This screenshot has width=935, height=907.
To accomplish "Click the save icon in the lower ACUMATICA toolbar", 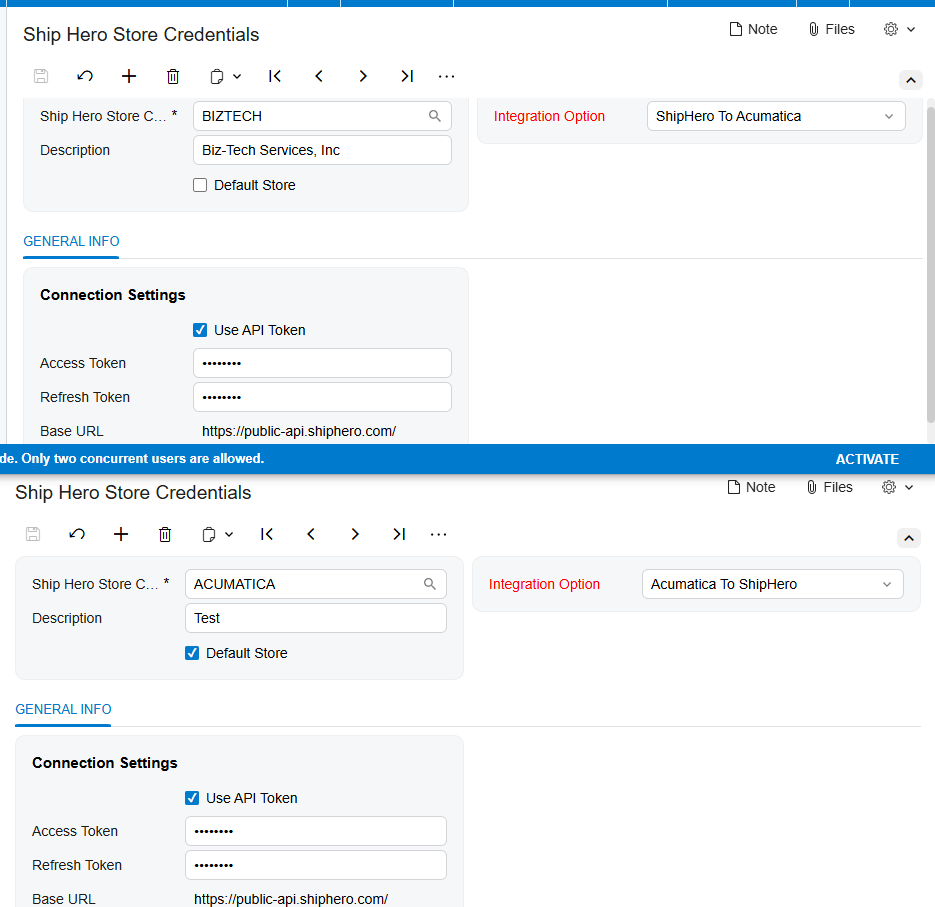I will point(33,534).
